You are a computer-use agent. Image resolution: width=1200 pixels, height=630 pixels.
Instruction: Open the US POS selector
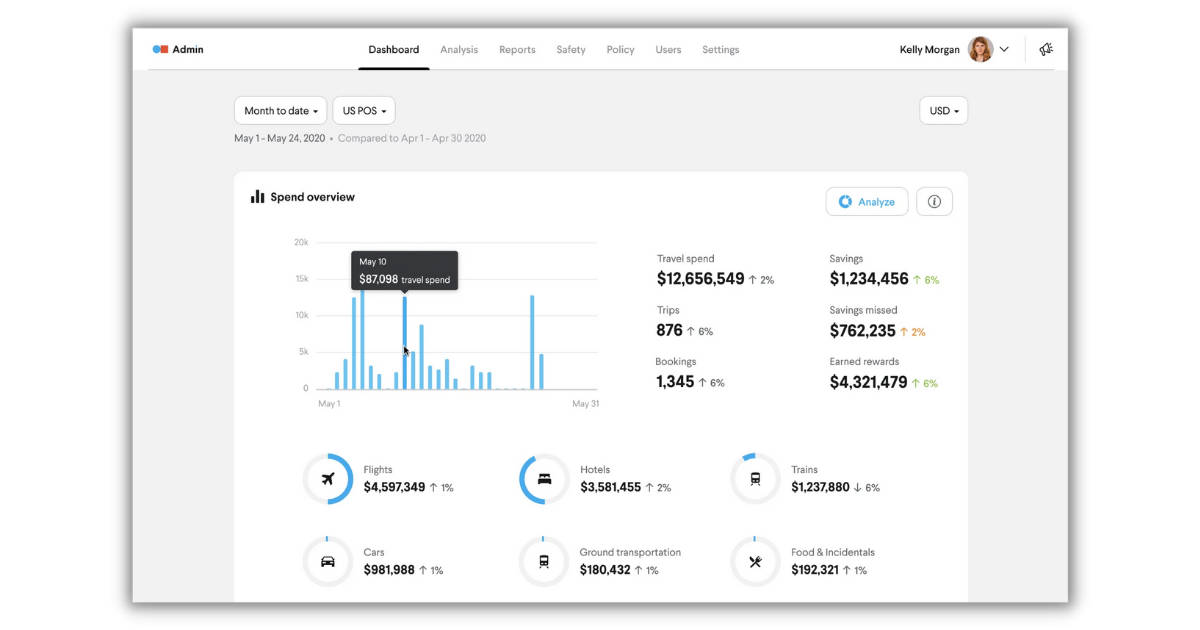click(x=363, y=110)
